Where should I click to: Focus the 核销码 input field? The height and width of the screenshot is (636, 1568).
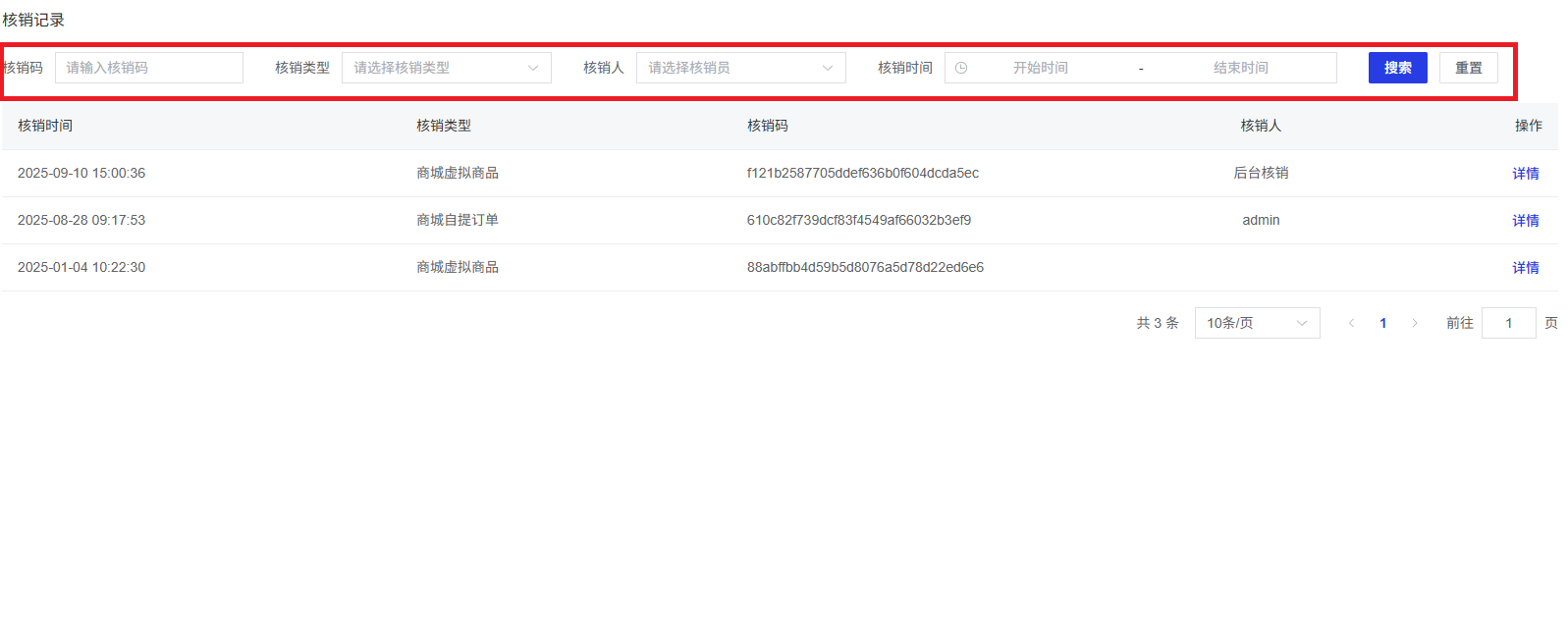[x=148, y=68]
